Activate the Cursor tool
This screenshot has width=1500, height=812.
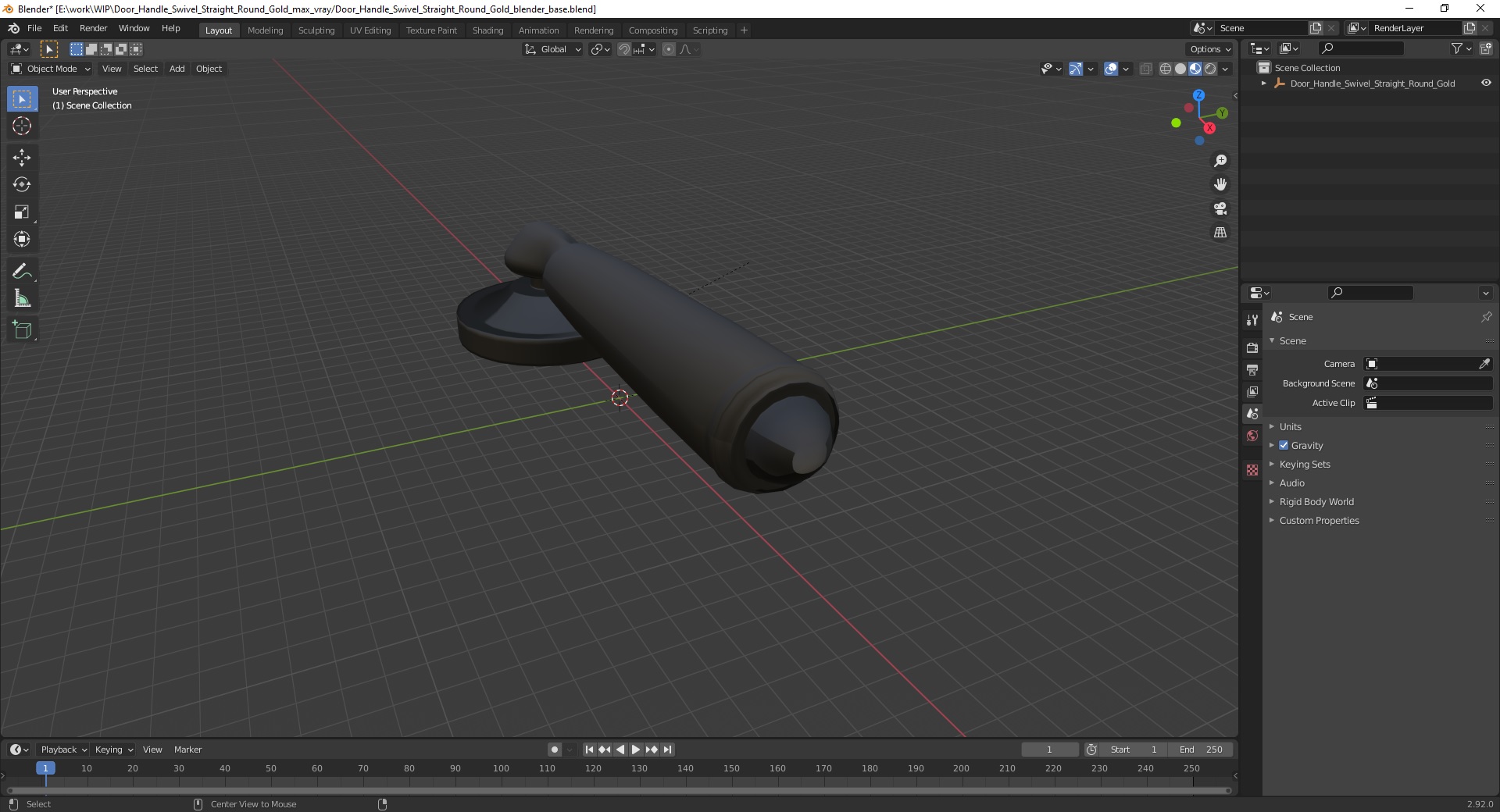click(22, 126)
